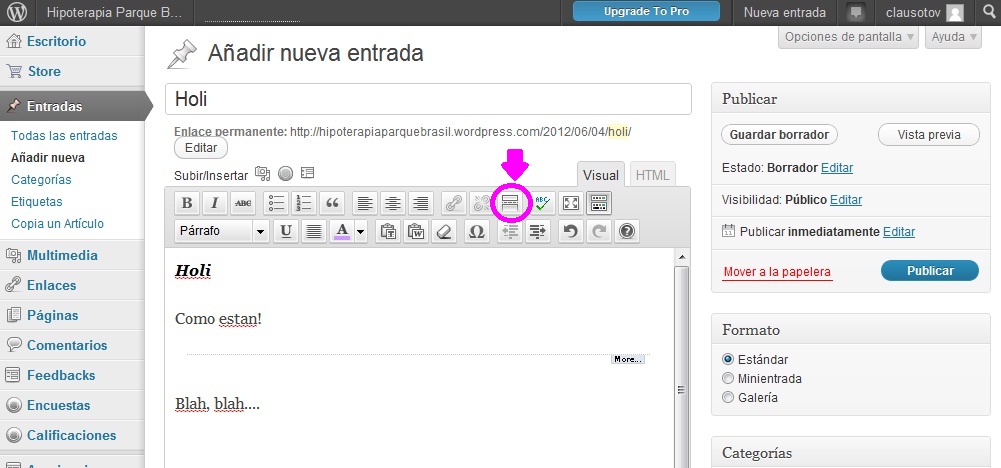This screenshot has height=468, width=1001.
Task: Apply italic formatting to text
Action: point(215,203)
